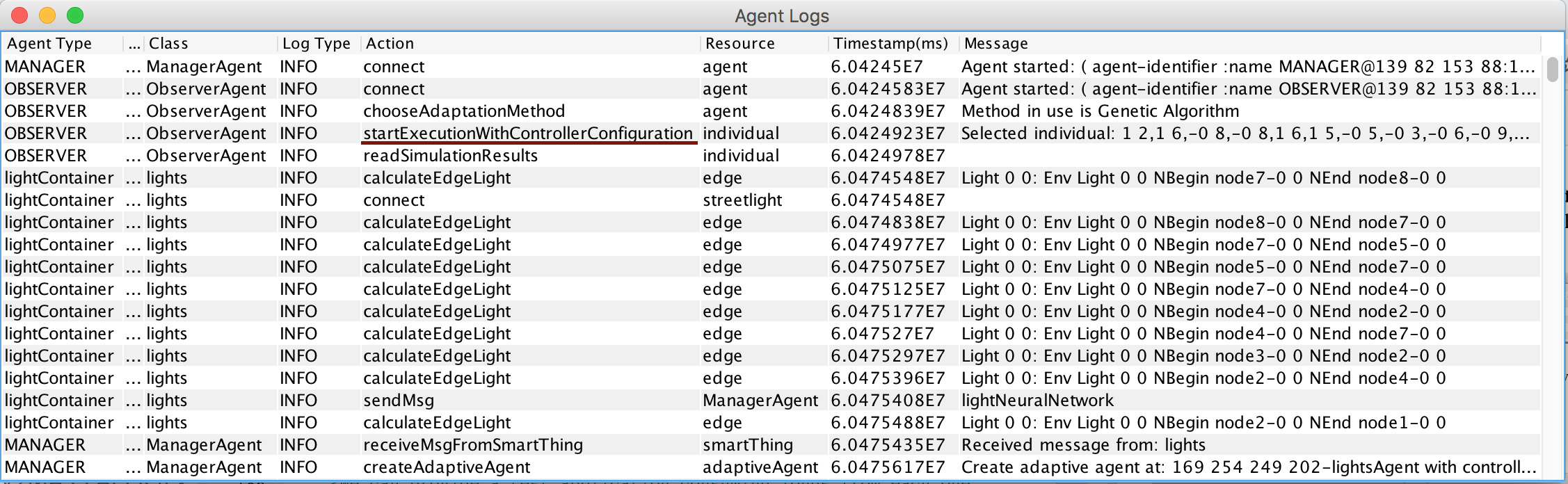Click the startExecutionWithControllerConfiguration action cell
Viewport: 1568px width, 484px height.
click(x=527, y=134)
